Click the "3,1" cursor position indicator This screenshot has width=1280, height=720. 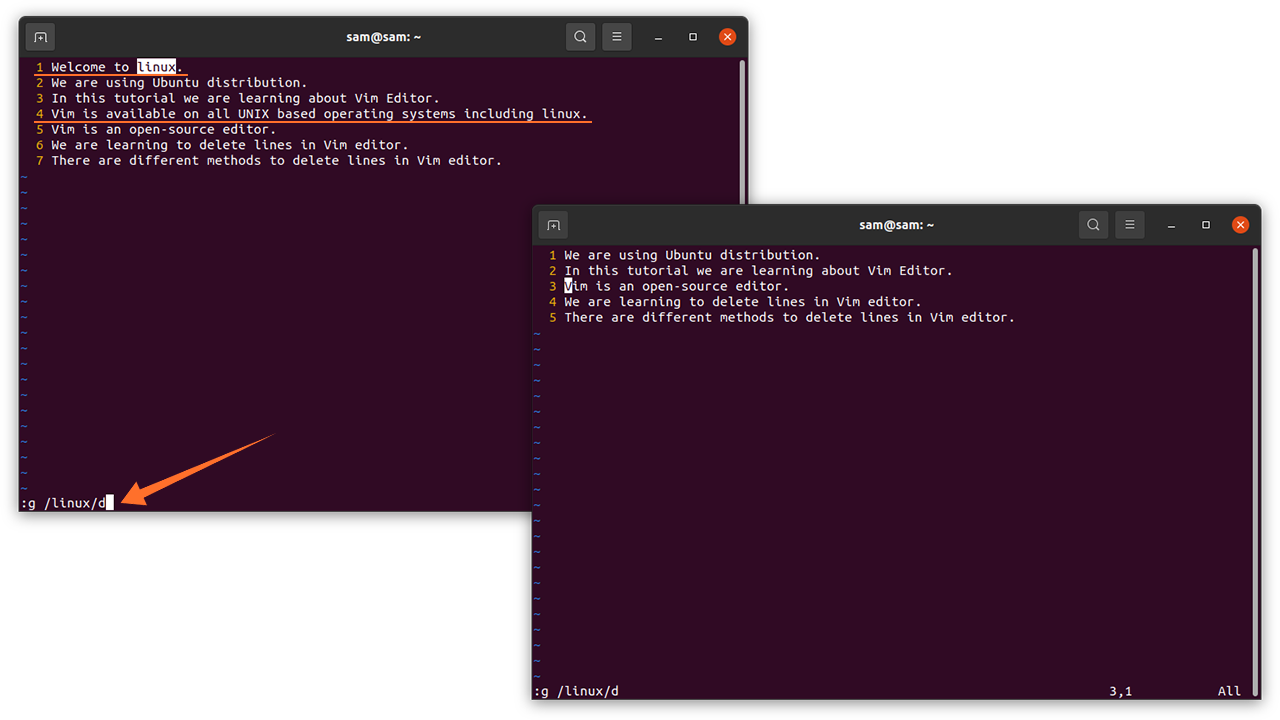coord(1120,691)
